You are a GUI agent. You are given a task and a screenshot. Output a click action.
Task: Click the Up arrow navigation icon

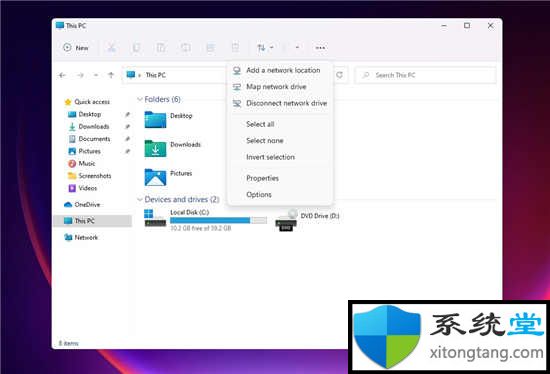click(111, 75)
